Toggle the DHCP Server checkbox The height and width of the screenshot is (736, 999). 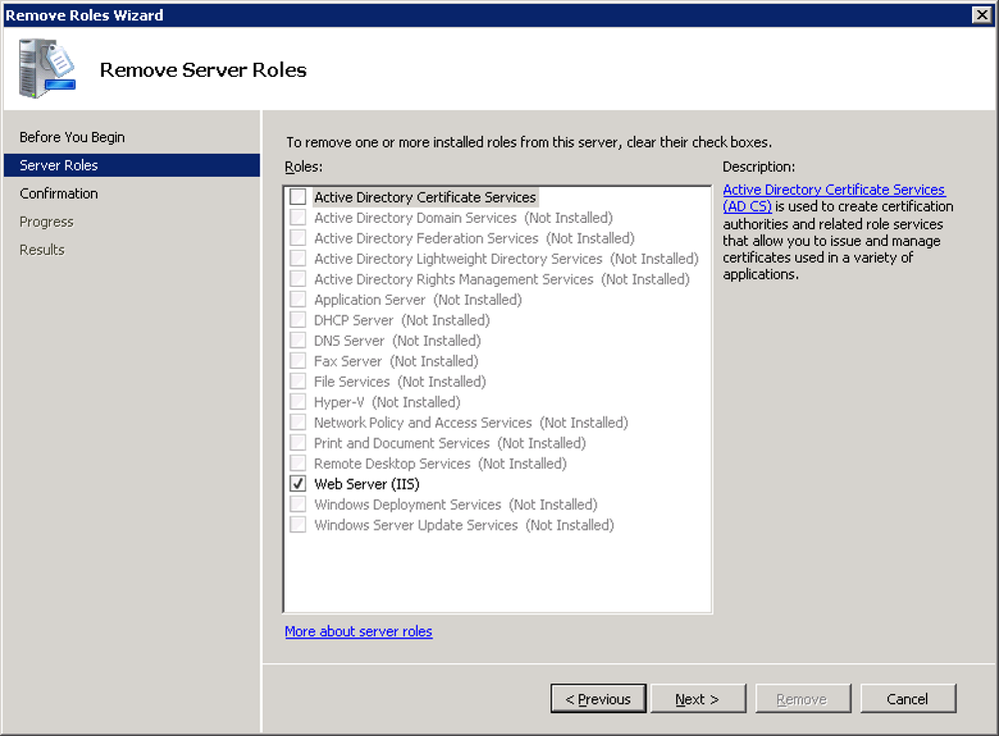click(297, 320)
